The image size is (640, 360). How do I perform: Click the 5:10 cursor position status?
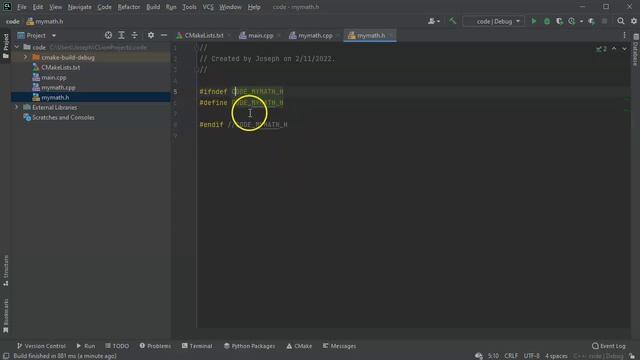point(493,356)
